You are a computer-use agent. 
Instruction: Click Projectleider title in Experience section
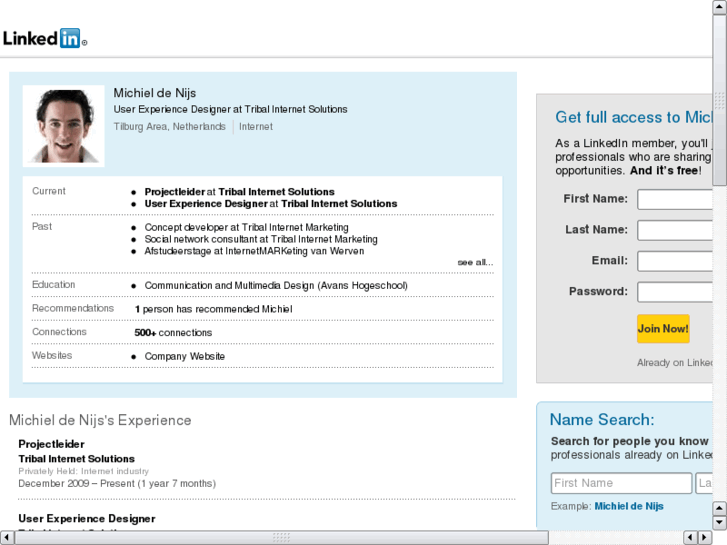pos(51,444)
